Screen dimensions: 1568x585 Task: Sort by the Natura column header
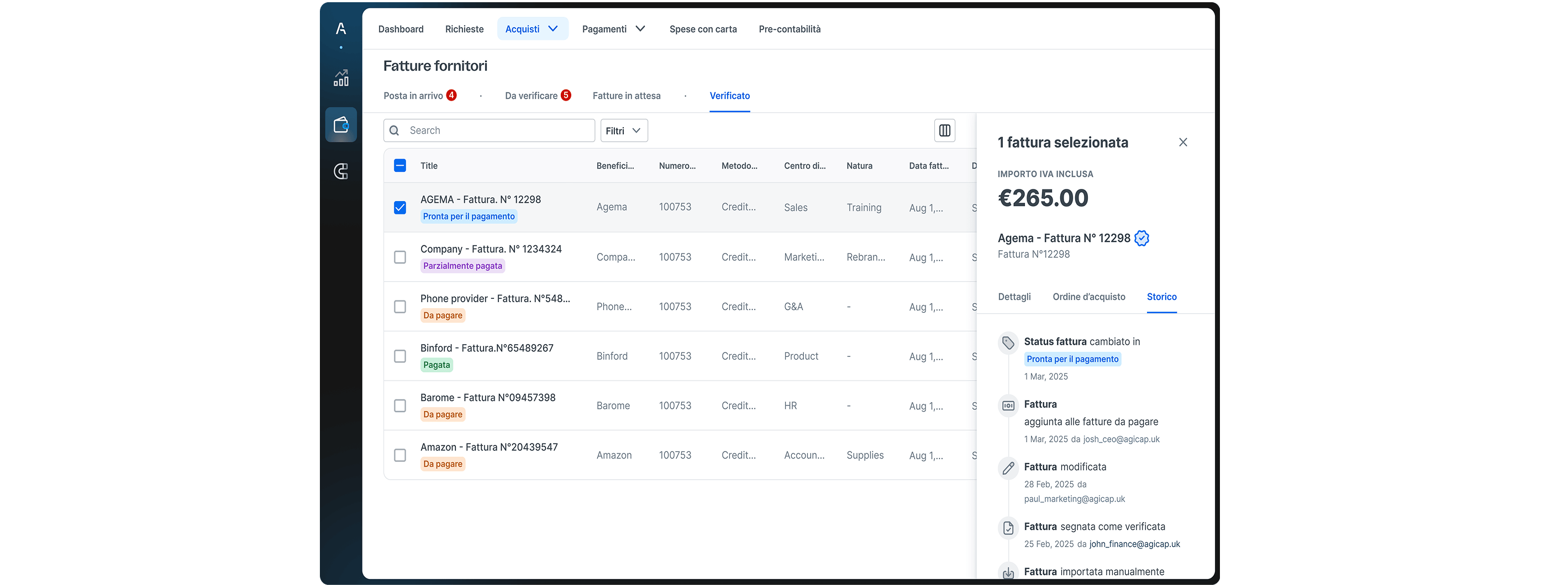pyautogui.click(x=860, y=166)
